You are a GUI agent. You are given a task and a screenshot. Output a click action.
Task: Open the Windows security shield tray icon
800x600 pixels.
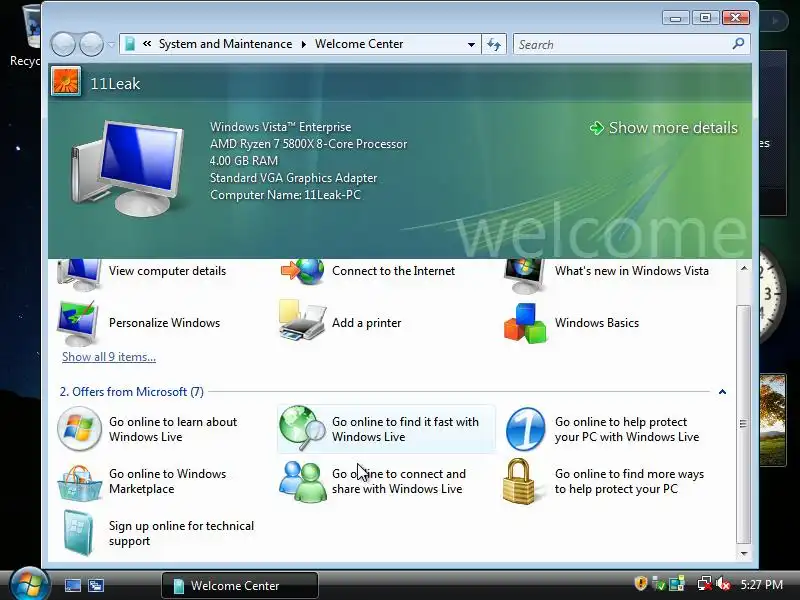[640, 583]
